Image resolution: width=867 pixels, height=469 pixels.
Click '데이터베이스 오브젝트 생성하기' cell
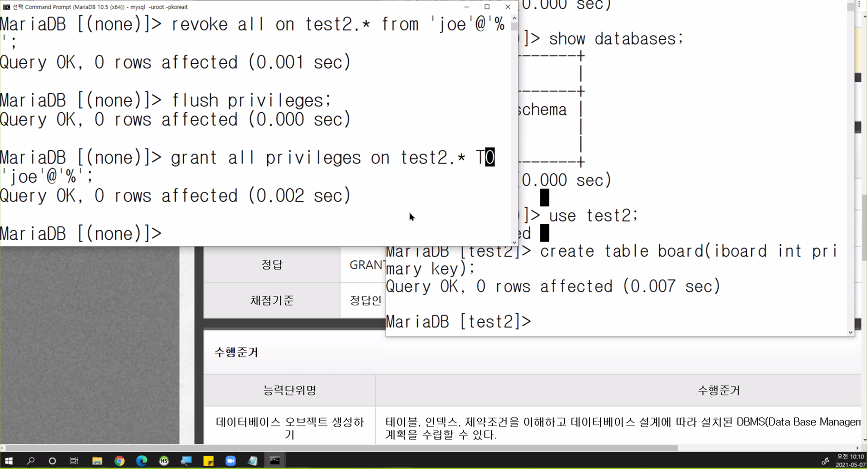[290, 428]
